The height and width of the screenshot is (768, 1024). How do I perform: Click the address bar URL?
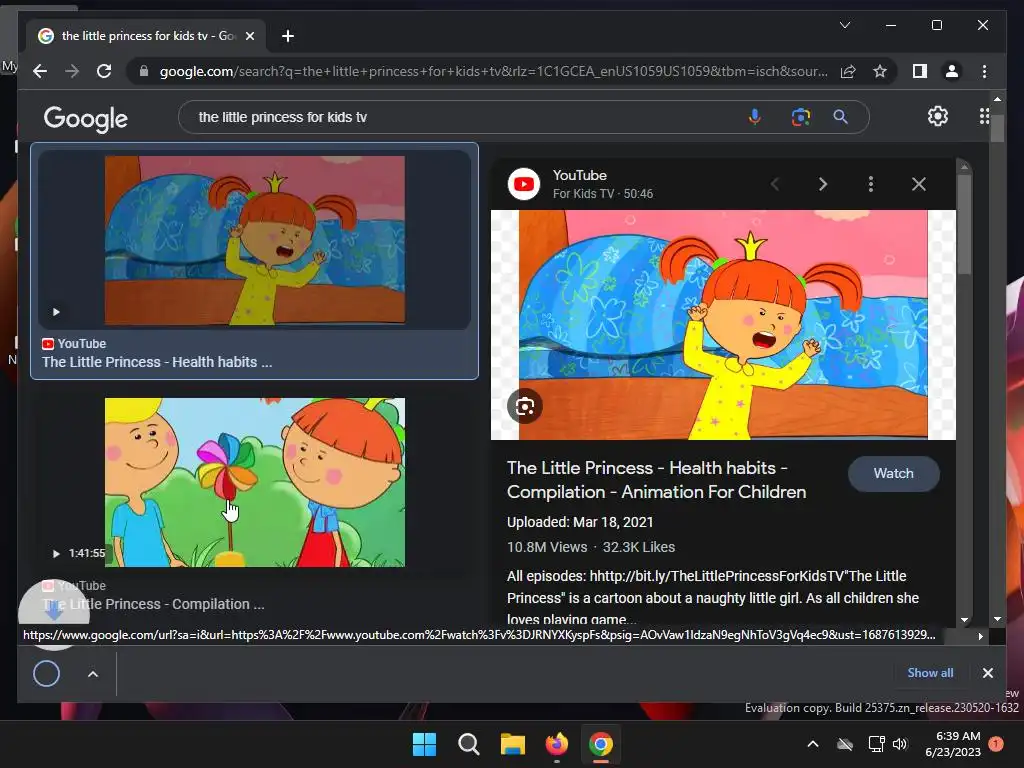(494, 71)
